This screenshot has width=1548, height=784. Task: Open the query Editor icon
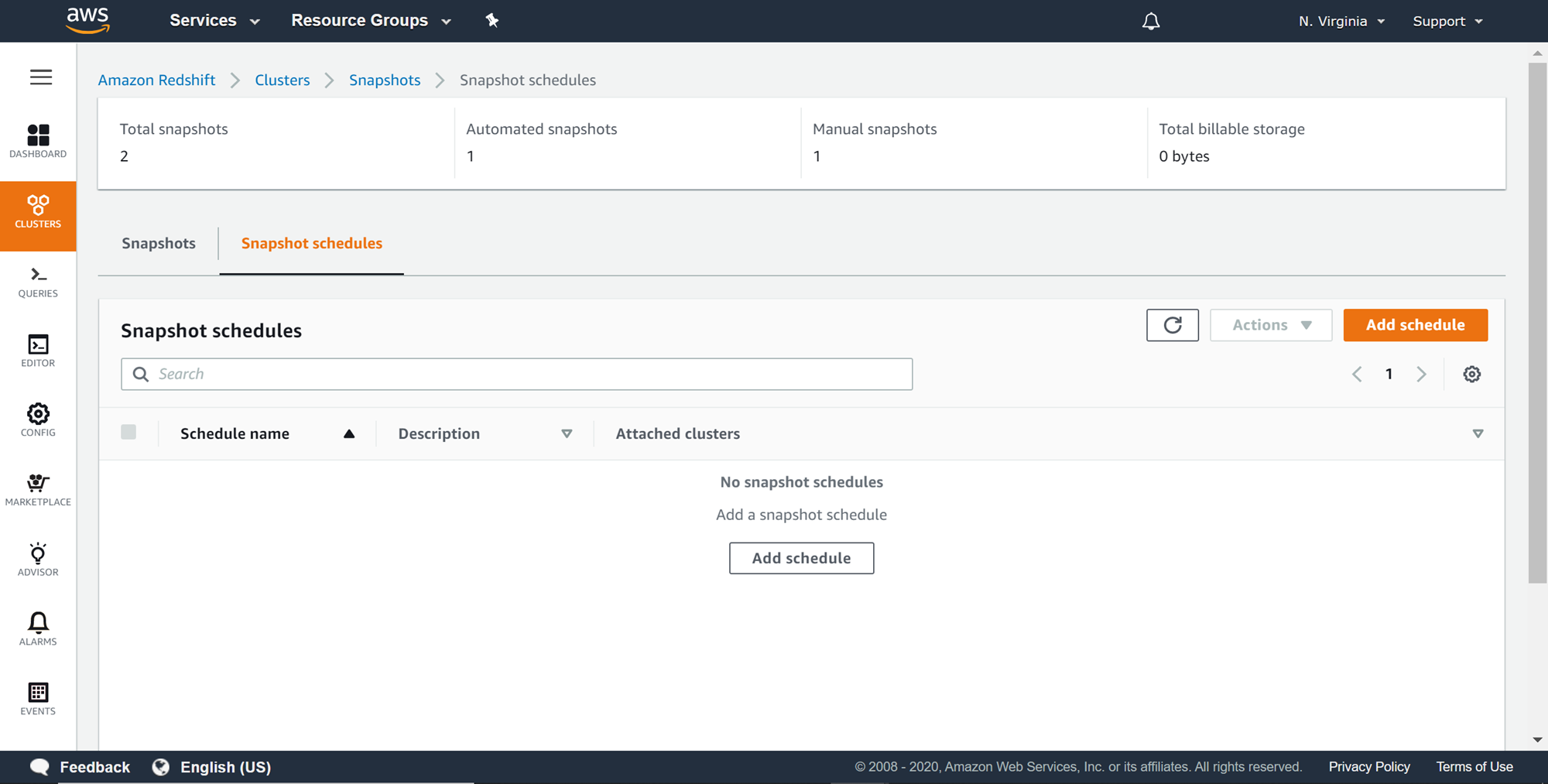coord(38,351)
